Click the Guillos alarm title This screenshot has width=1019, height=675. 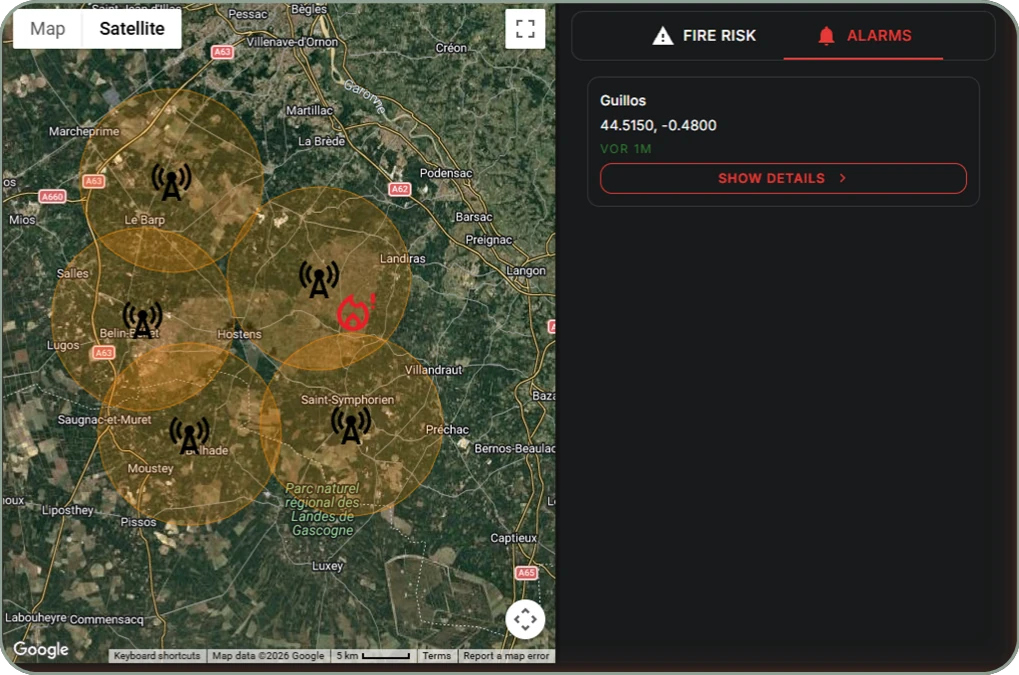coord(623,100)
